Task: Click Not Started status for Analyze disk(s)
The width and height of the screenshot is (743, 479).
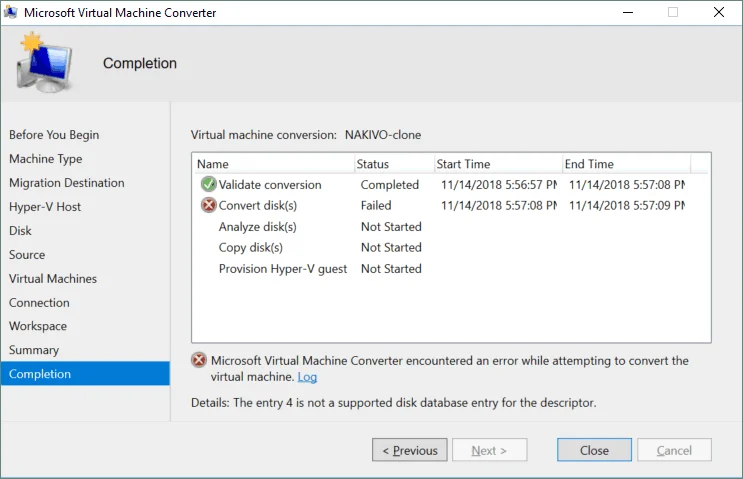Action: [x=391, y=227]
